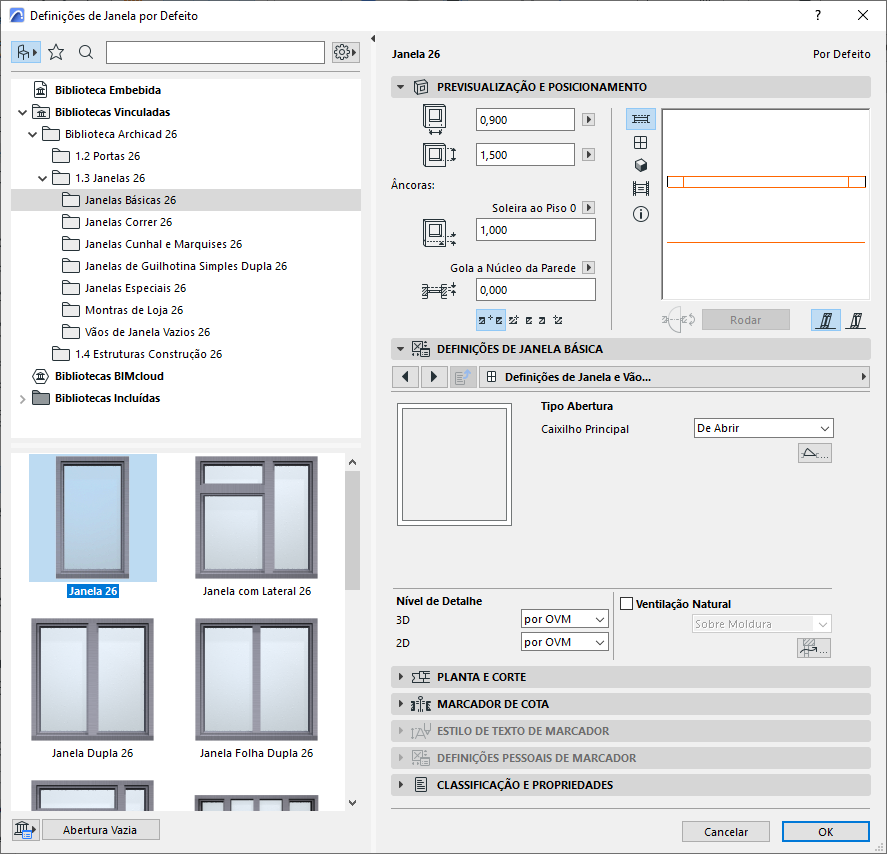Image resolution: width=887 pixels, height=854 pixels.
Task: Select the 3D view preview icon
Action: tap(641, 165)
